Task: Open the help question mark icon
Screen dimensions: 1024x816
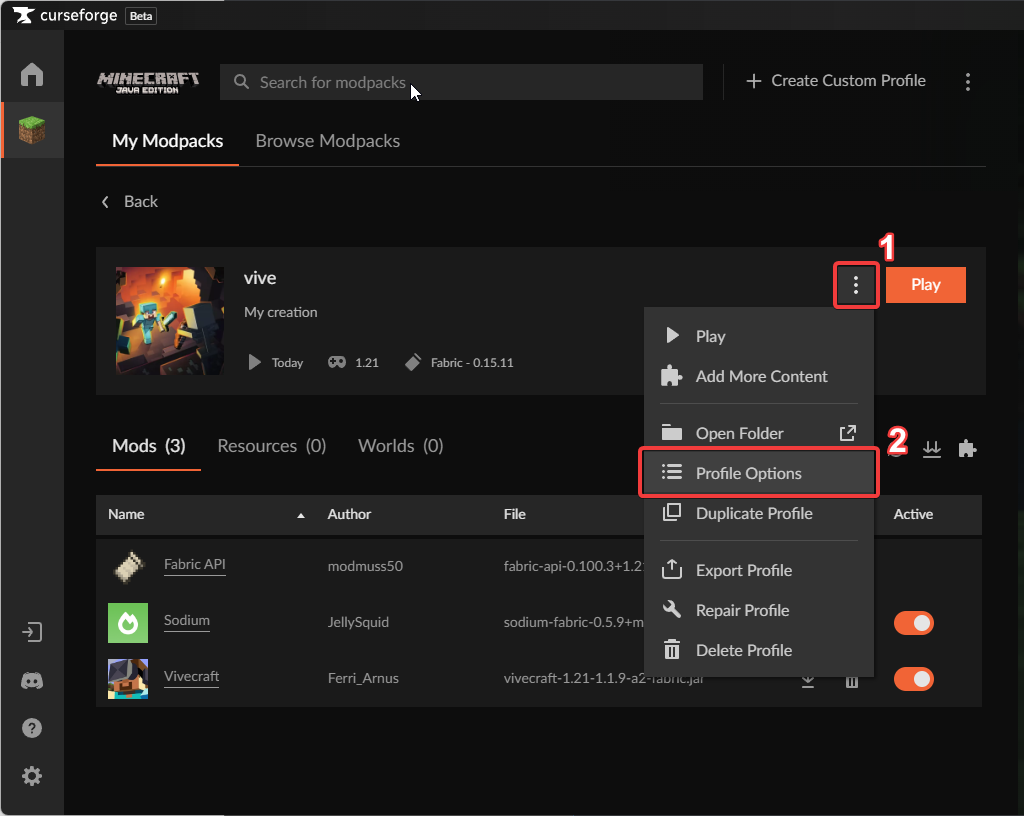Action: (x=31, y=728)
